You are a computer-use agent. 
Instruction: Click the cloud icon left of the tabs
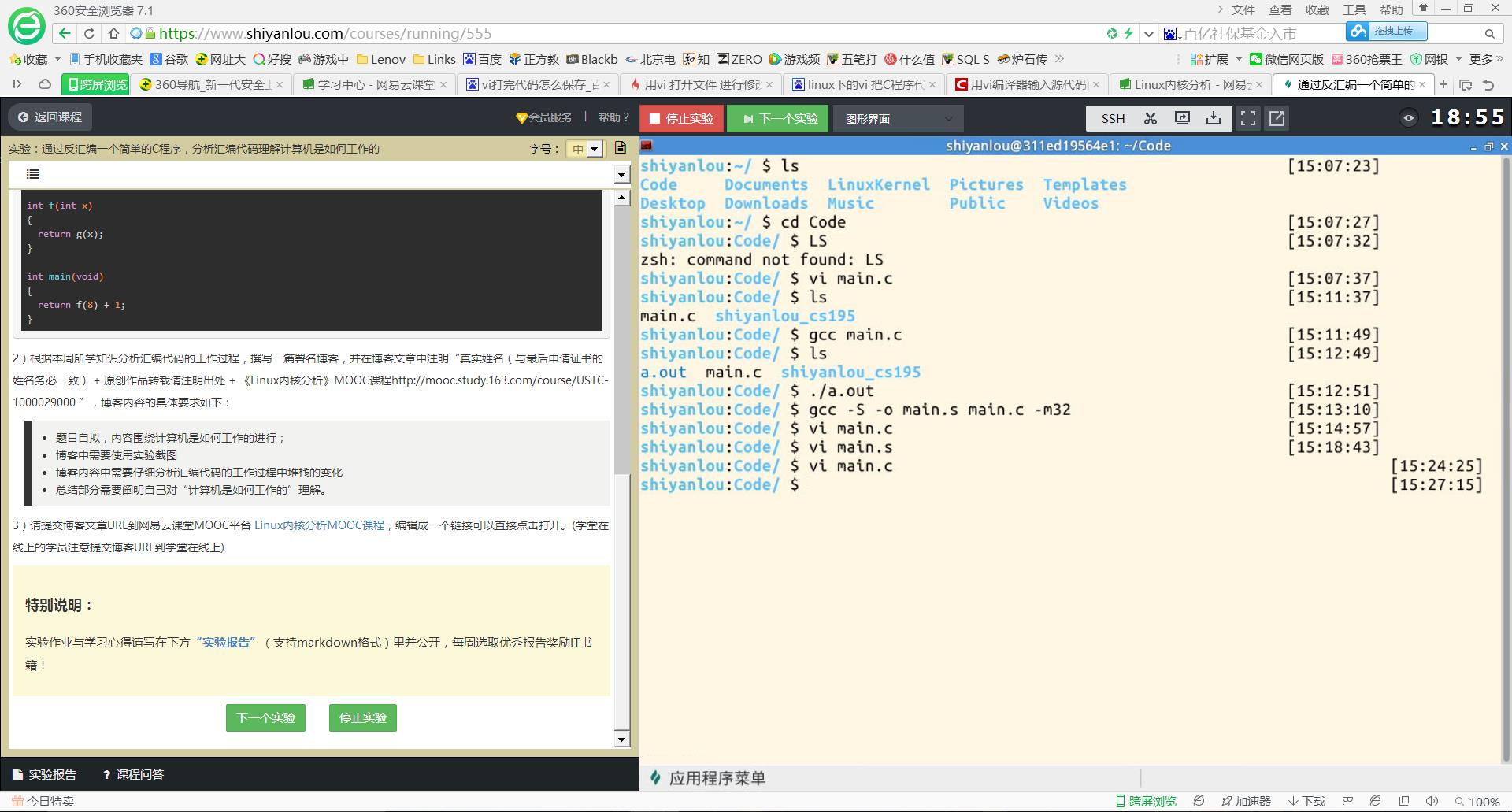45,84
